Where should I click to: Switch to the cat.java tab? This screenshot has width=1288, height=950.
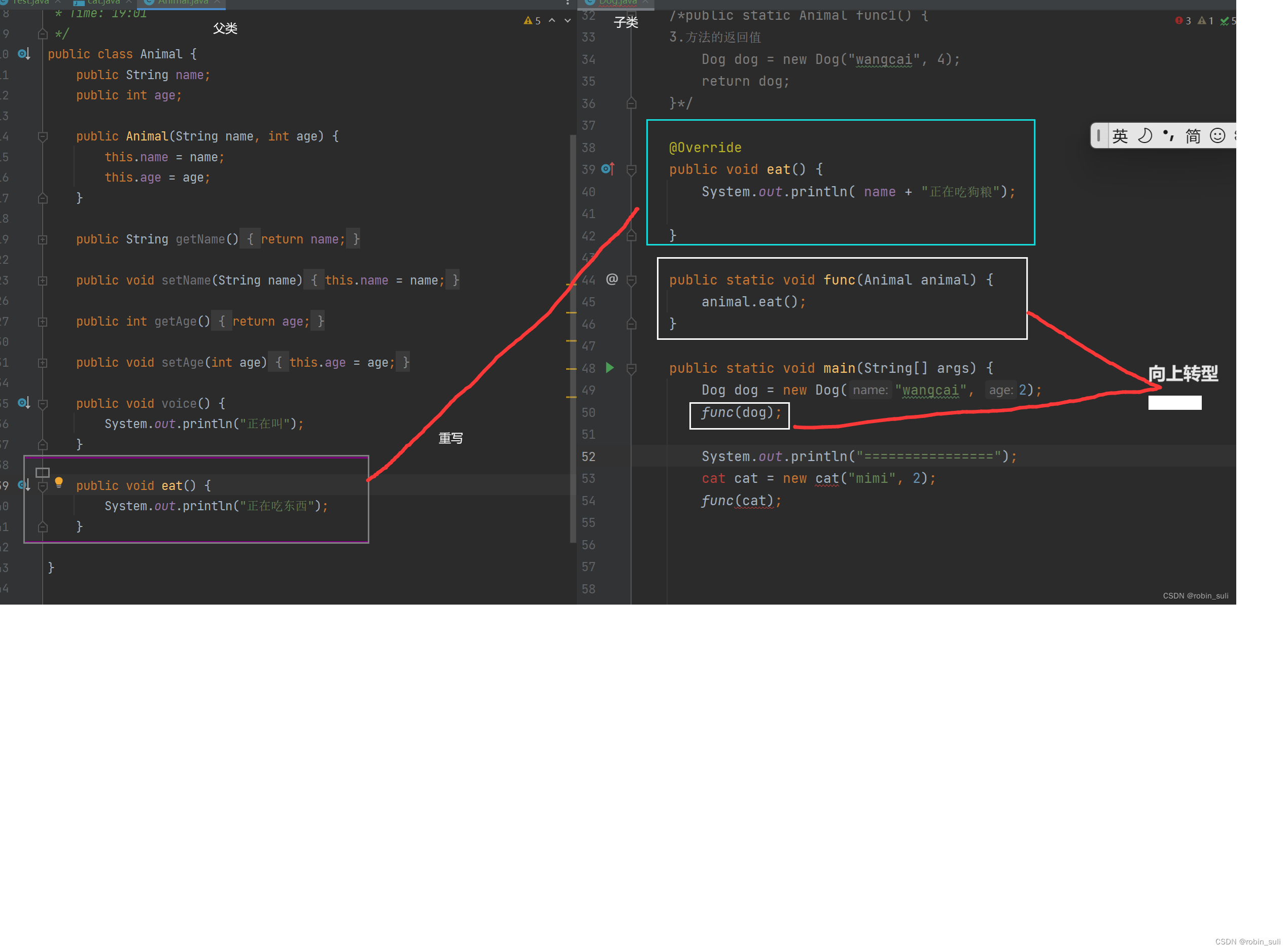pyautogui.click(x=103, y=3)
